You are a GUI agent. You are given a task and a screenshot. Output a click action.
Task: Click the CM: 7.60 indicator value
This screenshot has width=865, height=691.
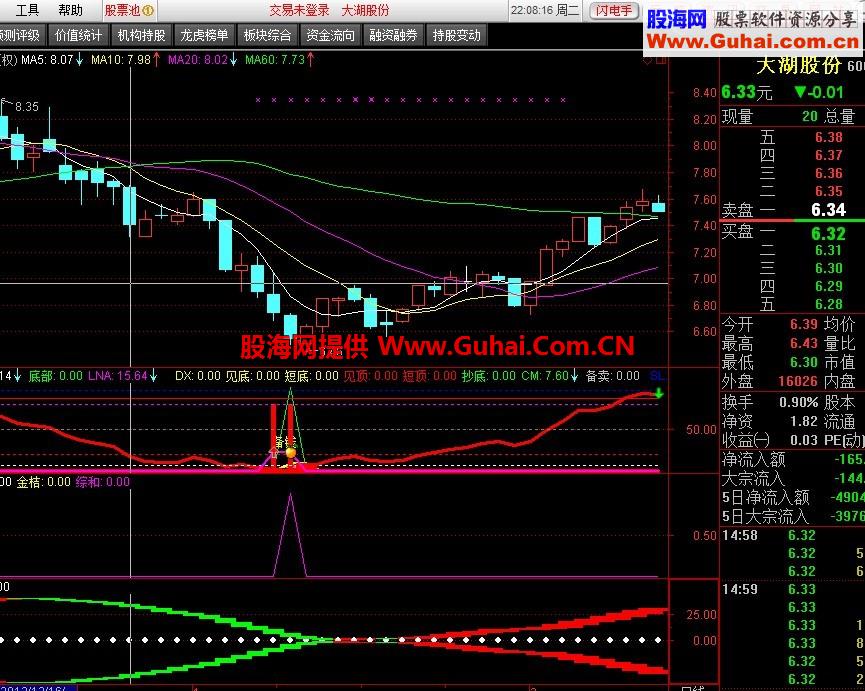coord(545,376)
